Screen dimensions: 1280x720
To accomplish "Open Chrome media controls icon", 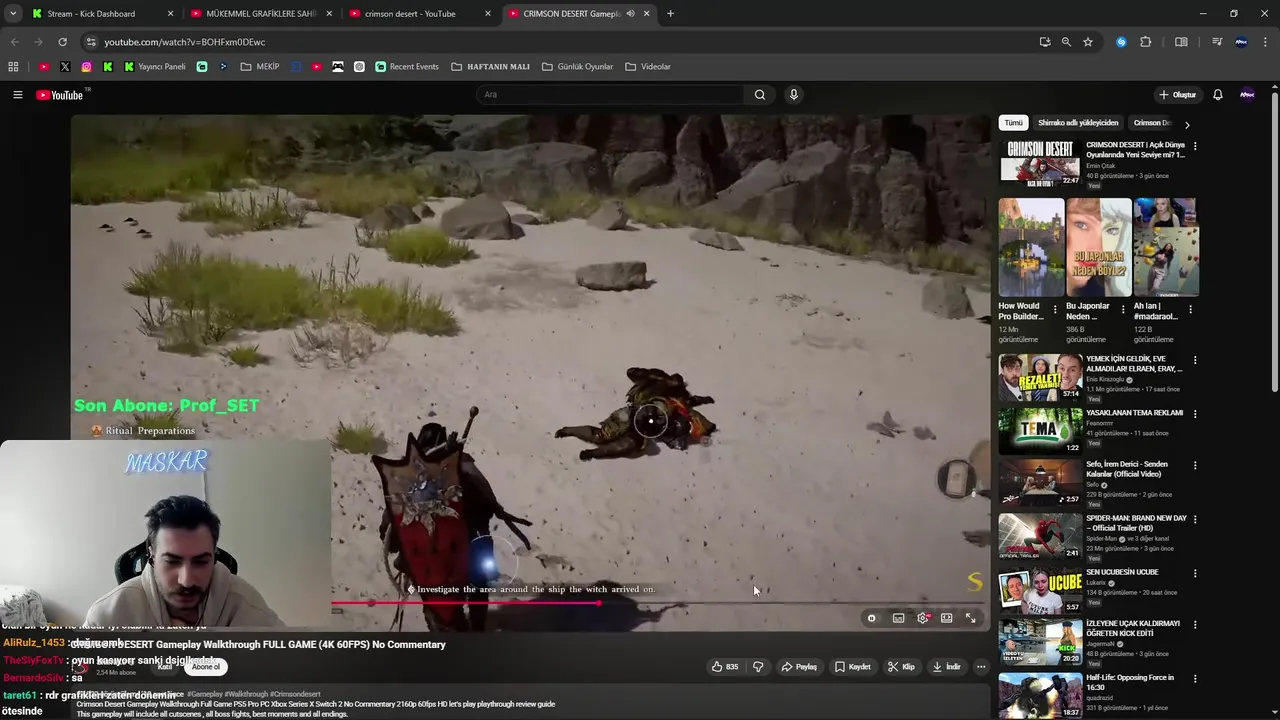I will (x=1217, y=42).
